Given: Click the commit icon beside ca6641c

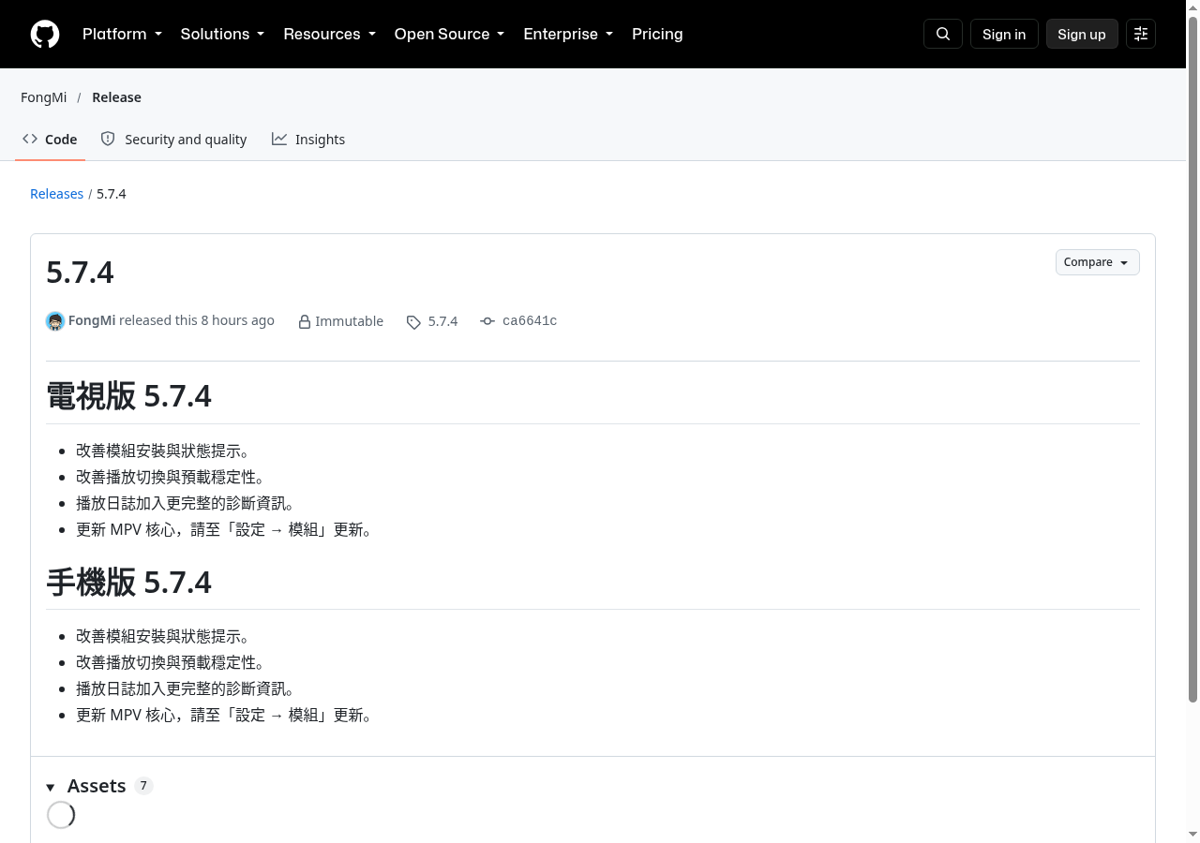Looking at the screenshot, I should click(487, 321).
